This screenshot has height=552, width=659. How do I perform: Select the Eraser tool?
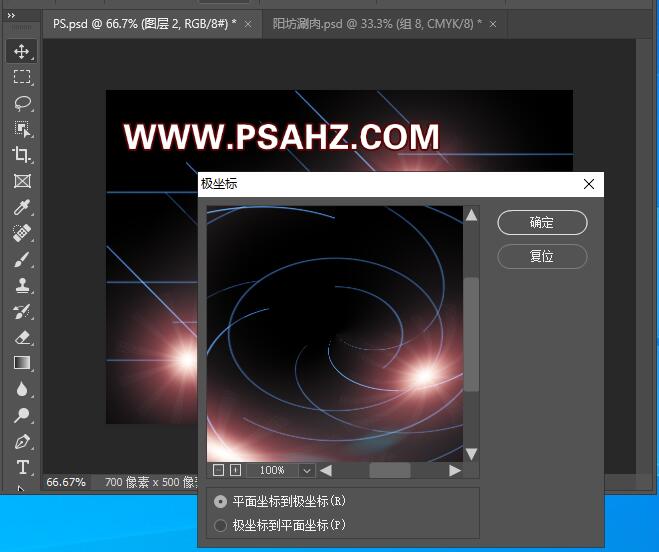pos(21,338)
